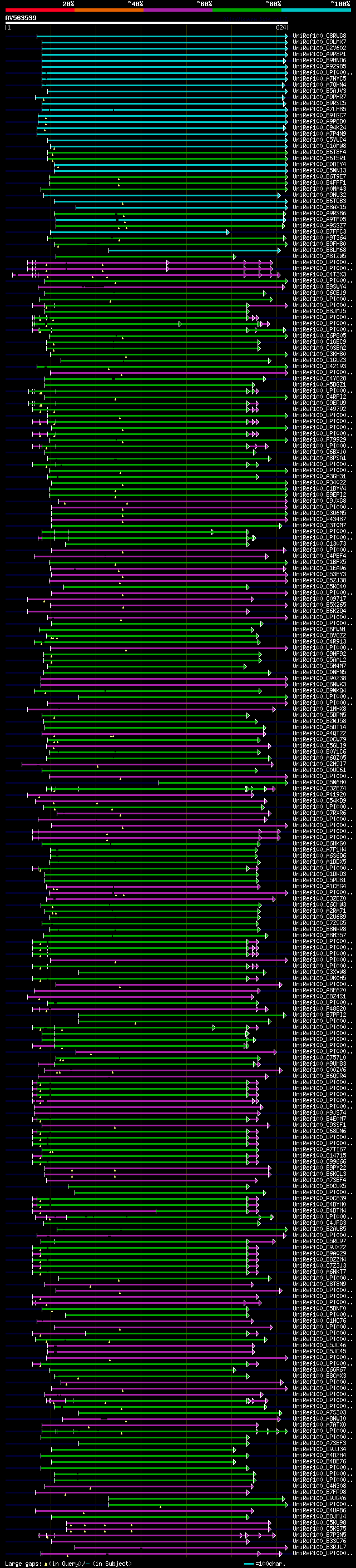The height and width of the screenshot is (1568, 356).
Task: Click hit label UniRef100_O42193
Action: 319,366
